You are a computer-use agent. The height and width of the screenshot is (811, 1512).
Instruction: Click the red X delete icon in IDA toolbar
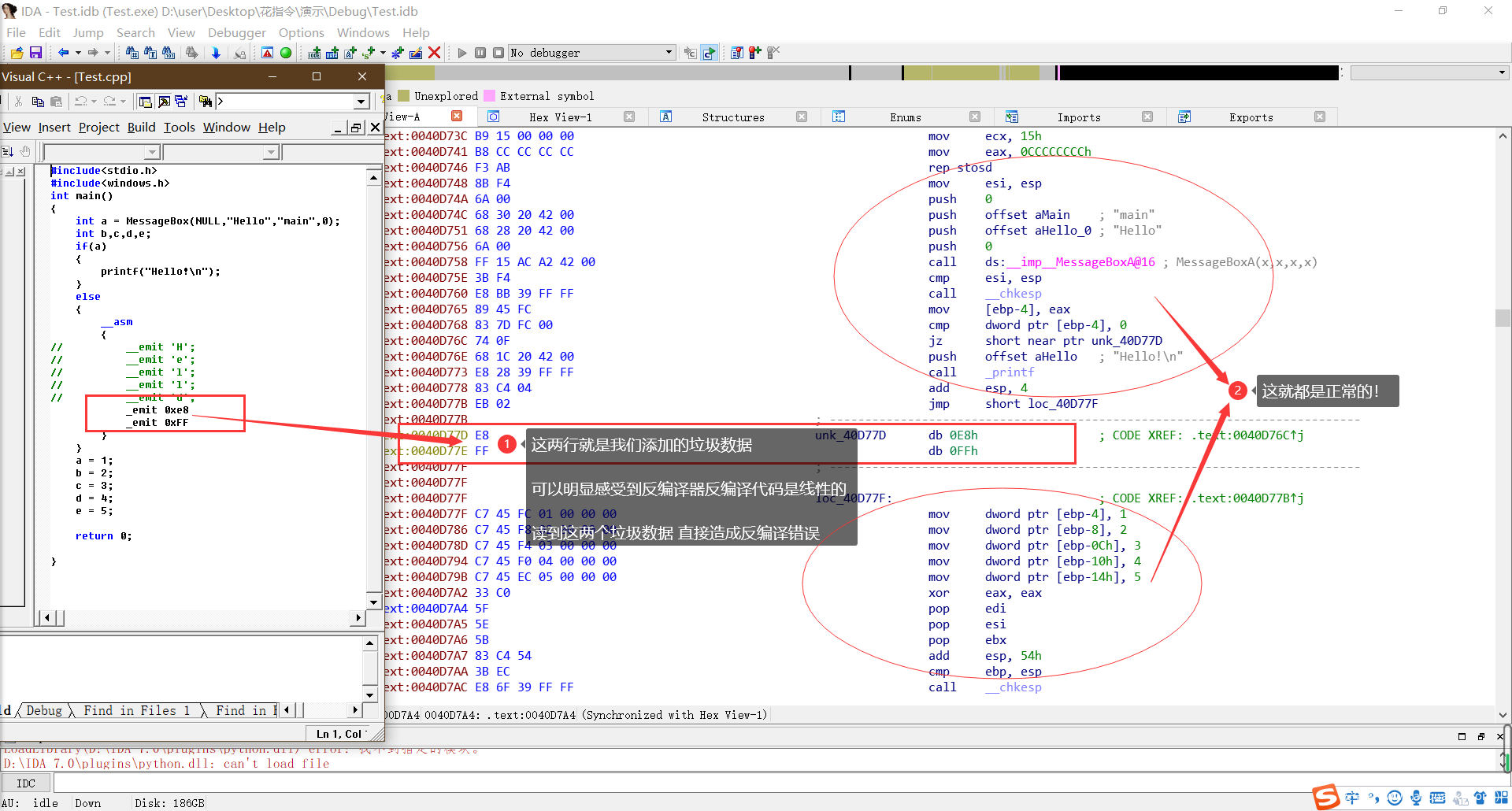(x=434, y=53)
